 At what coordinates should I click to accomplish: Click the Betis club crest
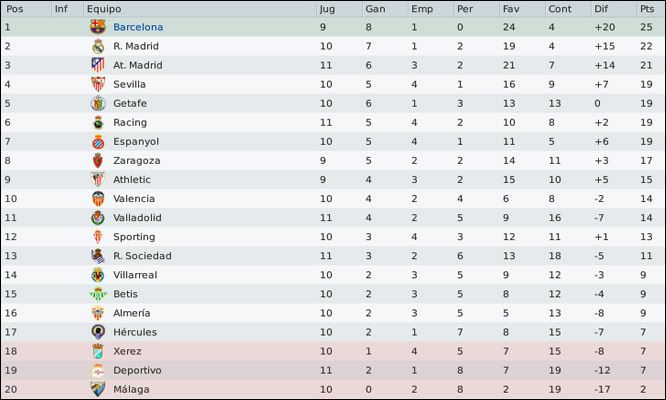[98, 294]
